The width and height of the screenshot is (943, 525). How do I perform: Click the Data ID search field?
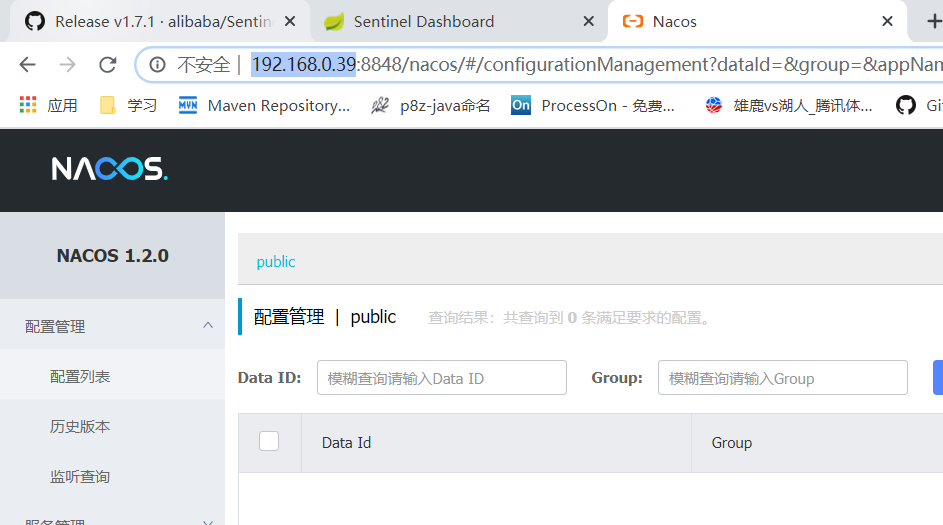(442, 378)
